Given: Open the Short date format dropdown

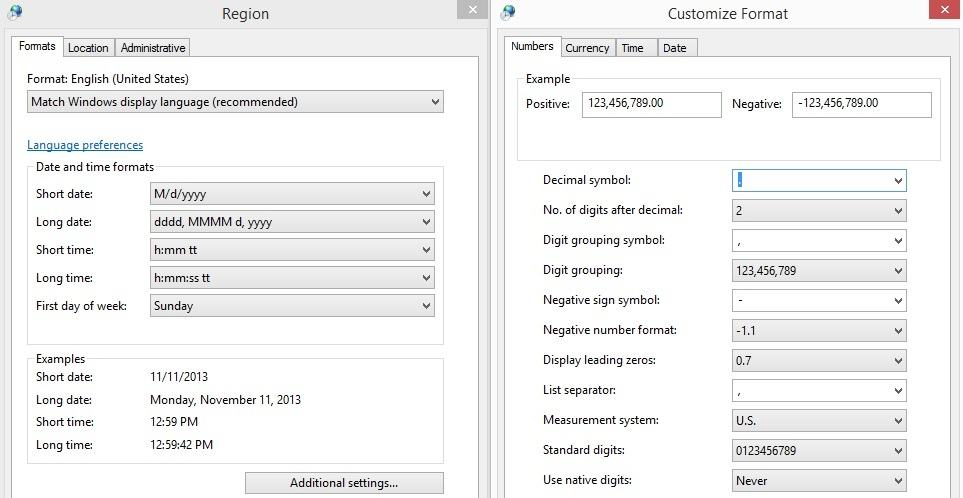Looking at the screenshot, I should tap(292, 194).
